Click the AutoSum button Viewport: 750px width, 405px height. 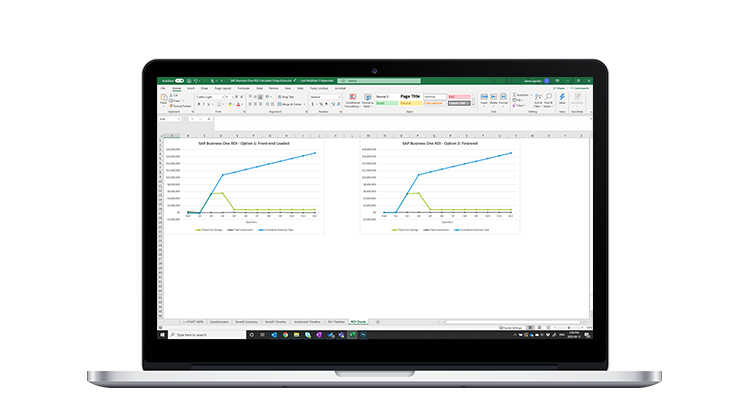click(521, 95)
